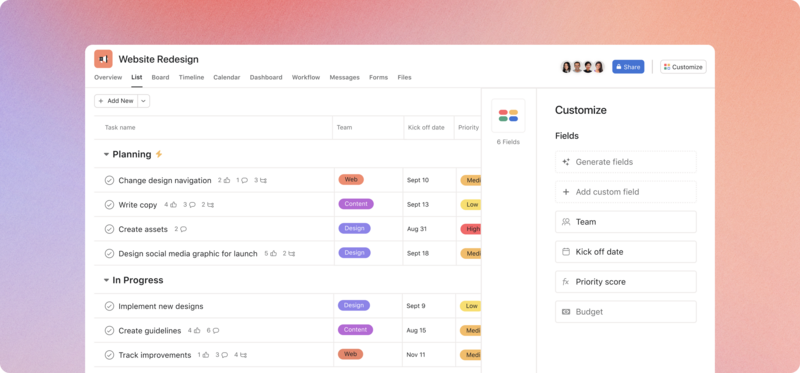This screenshot has width=800, height=373.
Task: Click the calendar icon for Kick off date
Action: pyautogui.click(x=566, y=252)
